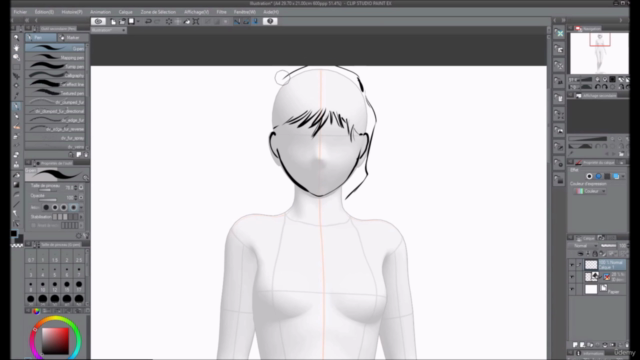This screenshot has width=640, height=360.
Task: Select last anti-aliasing option
Action: (x=73, y=207)
